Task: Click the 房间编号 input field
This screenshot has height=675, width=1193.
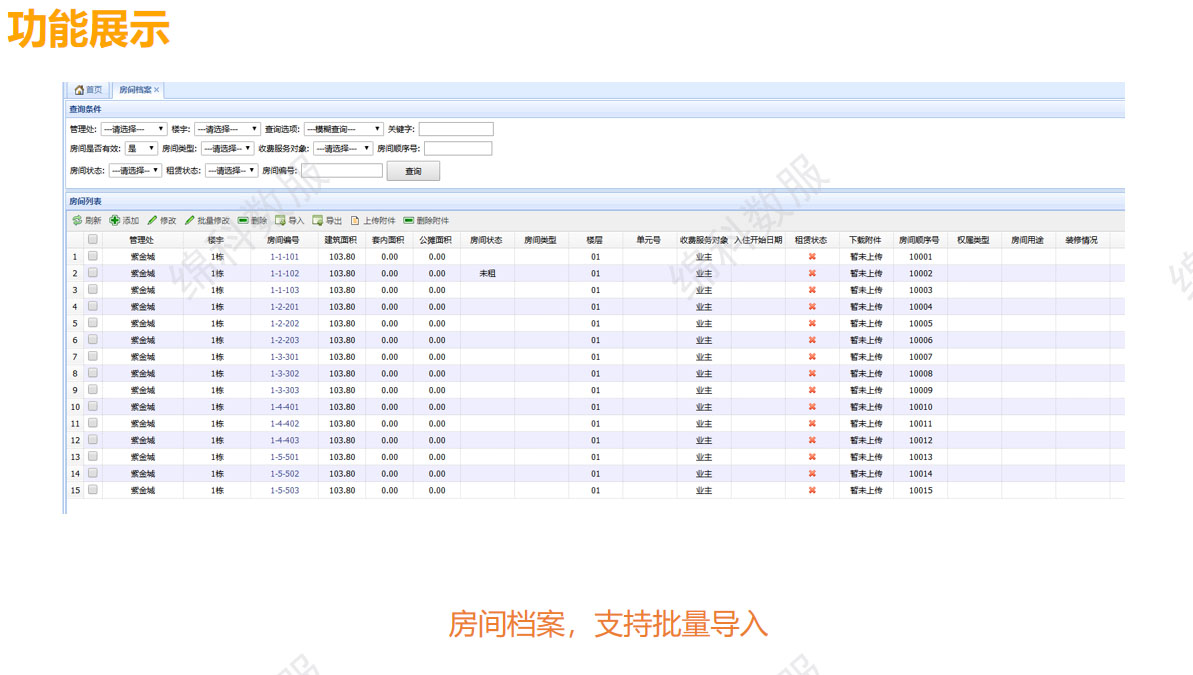Action: coord(342,170)
